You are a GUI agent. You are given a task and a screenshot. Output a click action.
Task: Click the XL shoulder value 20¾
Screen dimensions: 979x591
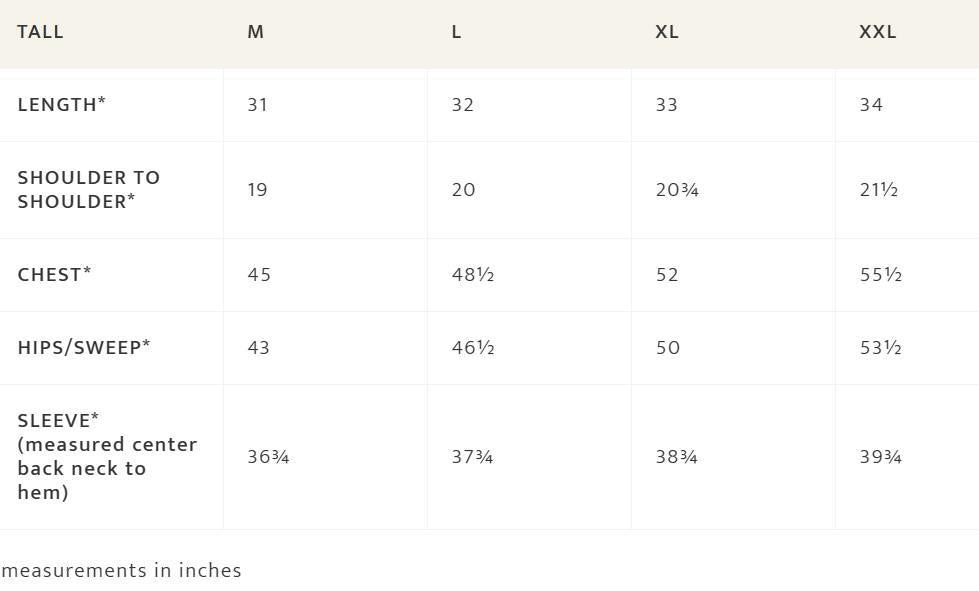click(677, 190)
